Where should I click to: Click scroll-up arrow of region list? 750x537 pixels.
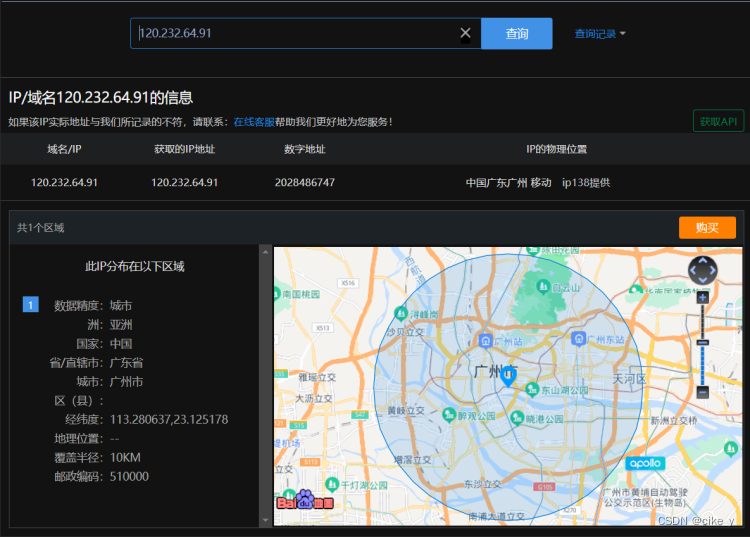265,252
